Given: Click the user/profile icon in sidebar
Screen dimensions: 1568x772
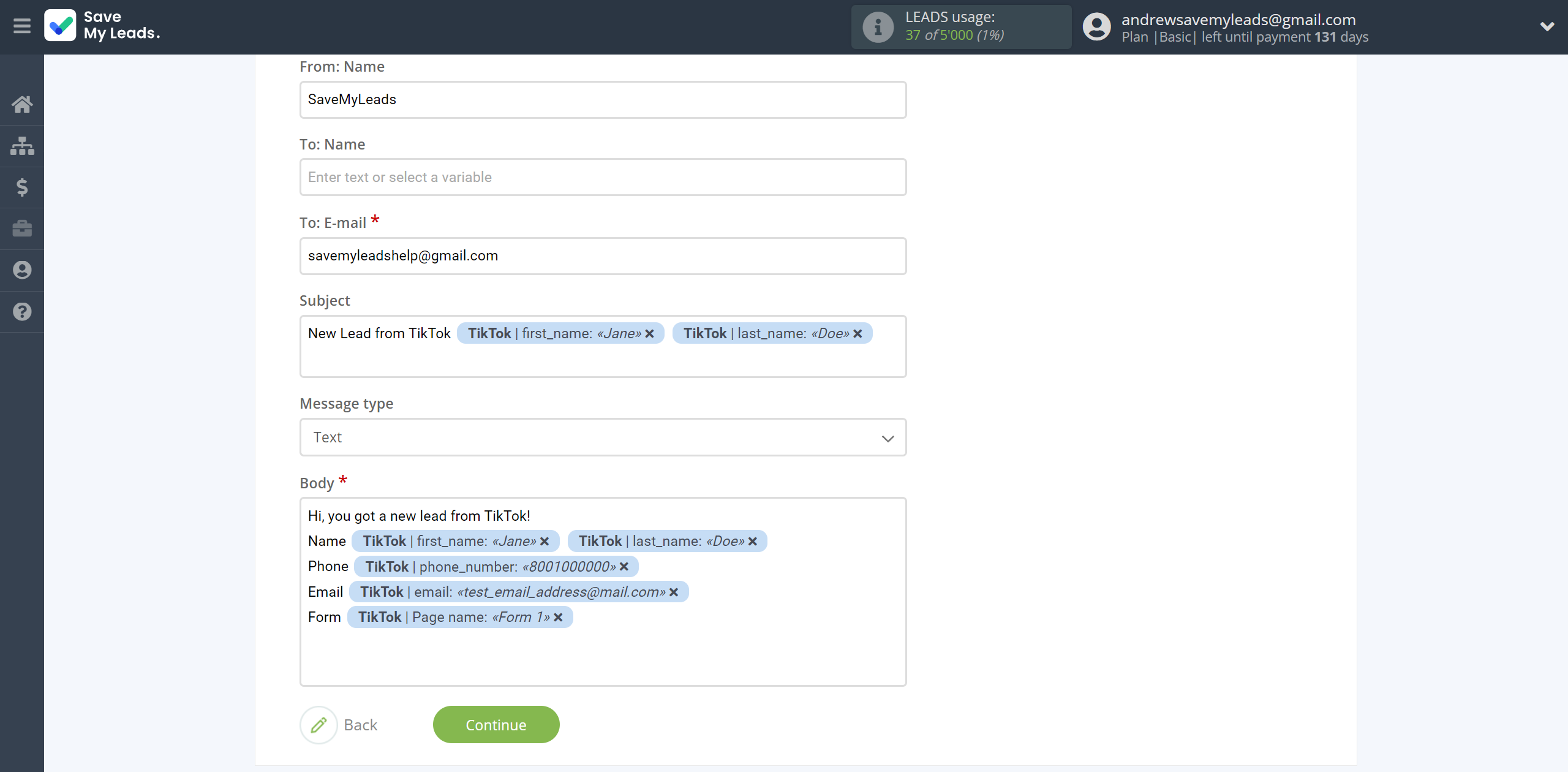Looking at the screenshot, I should pos(22,270).
